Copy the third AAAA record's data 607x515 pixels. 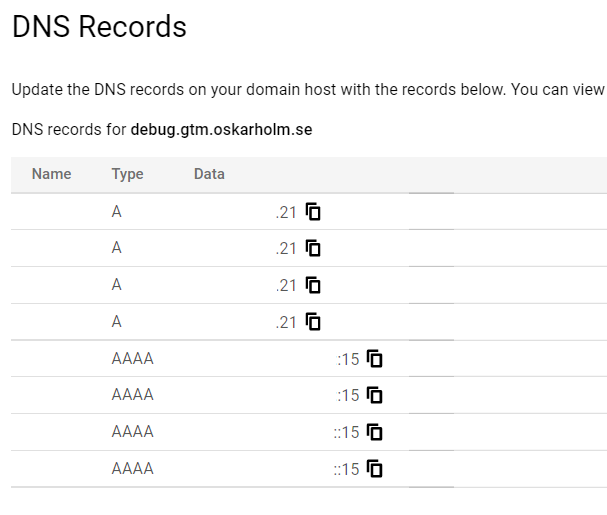375,432
